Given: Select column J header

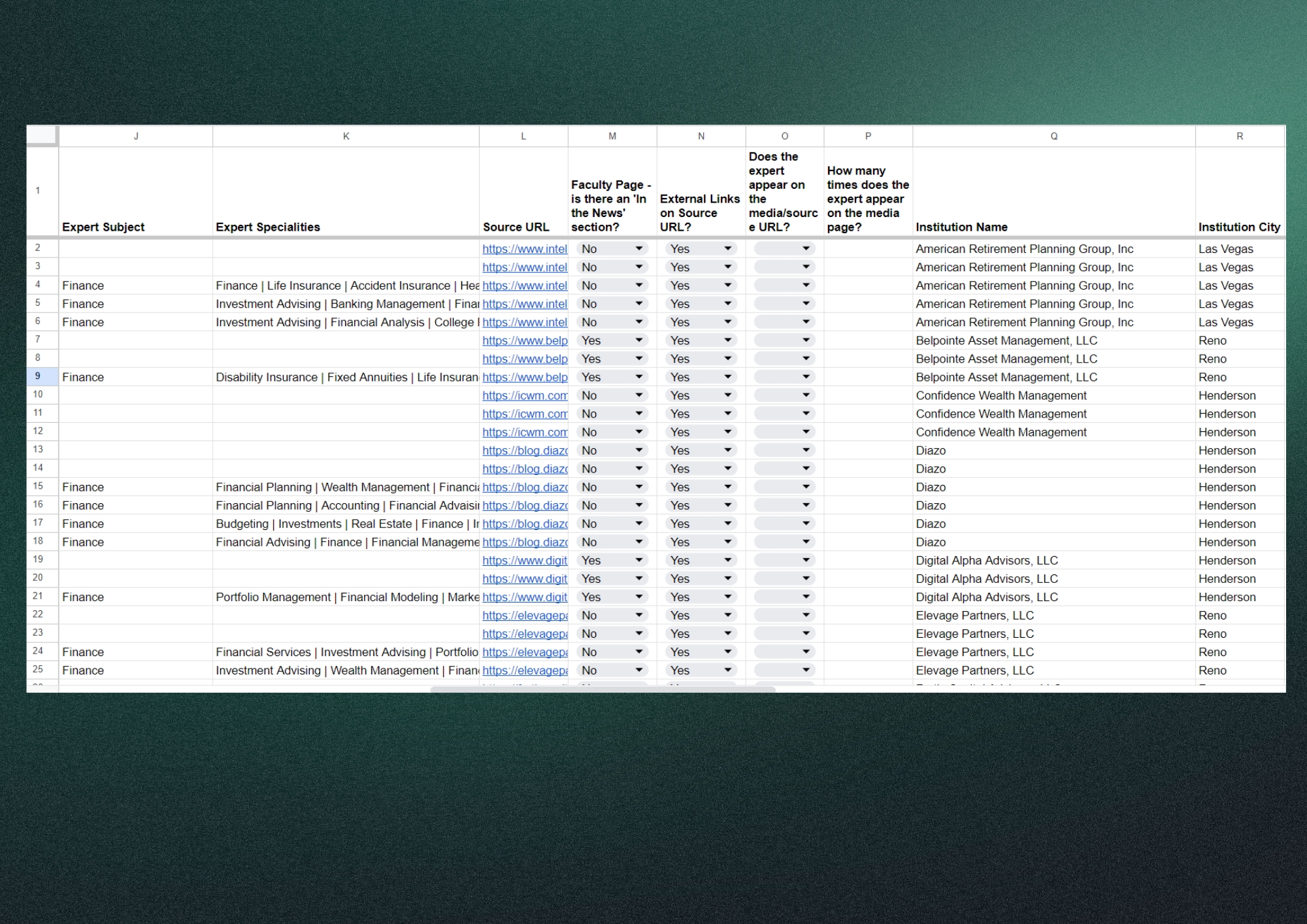Looking at the screenshot, I should [x=136, y=136].
